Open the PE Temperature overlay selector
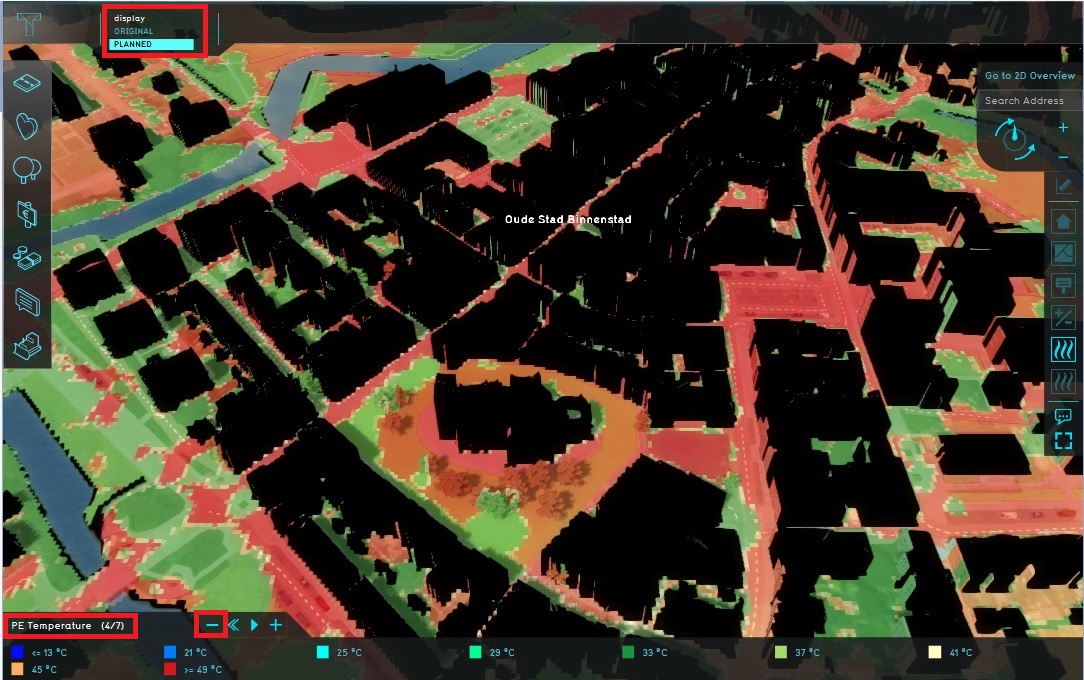The height and width of the screenshot is (680, 1084). [70, 626]
